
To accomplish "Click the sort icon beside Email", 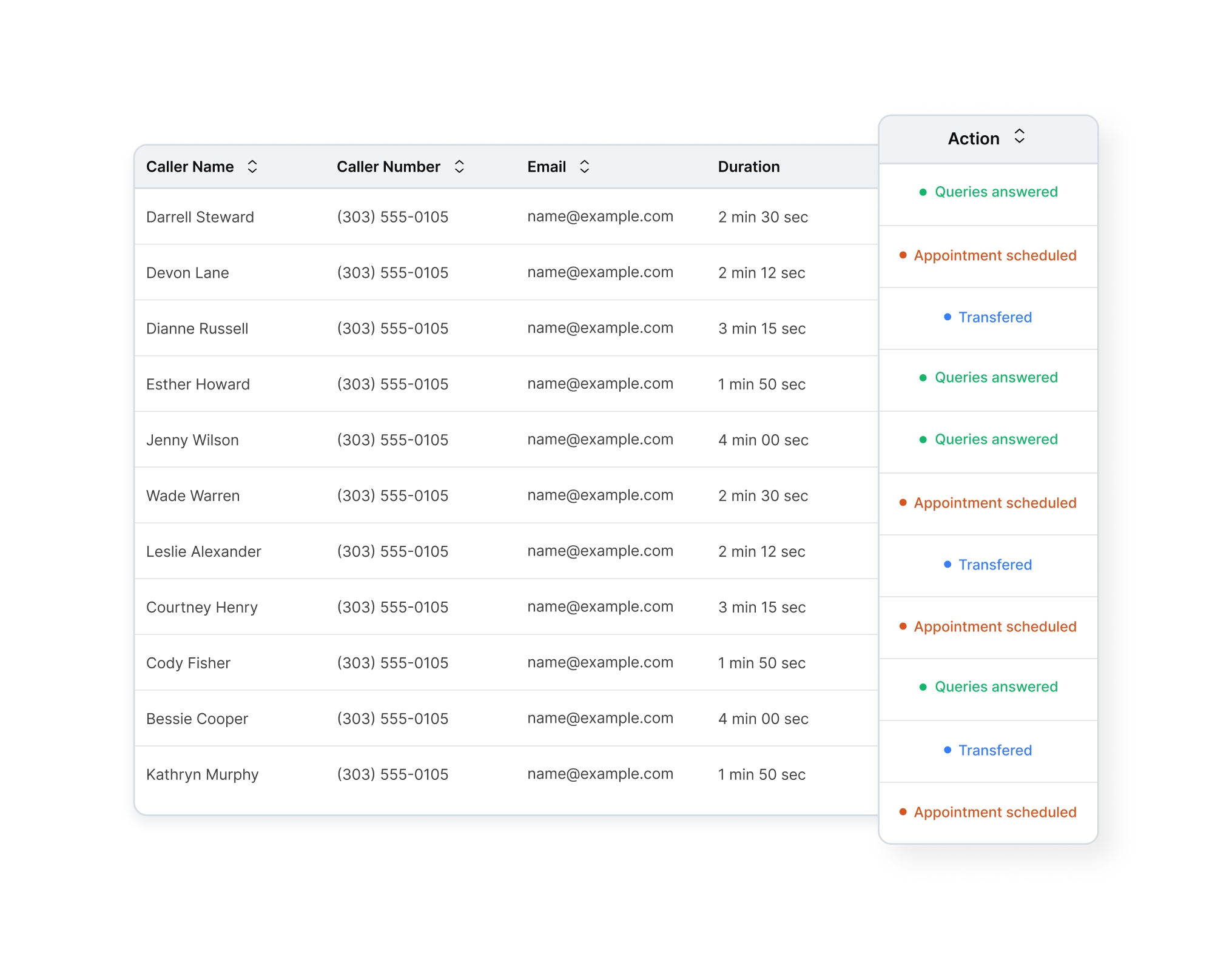I will pyautogui.click(x=584, y=166).
